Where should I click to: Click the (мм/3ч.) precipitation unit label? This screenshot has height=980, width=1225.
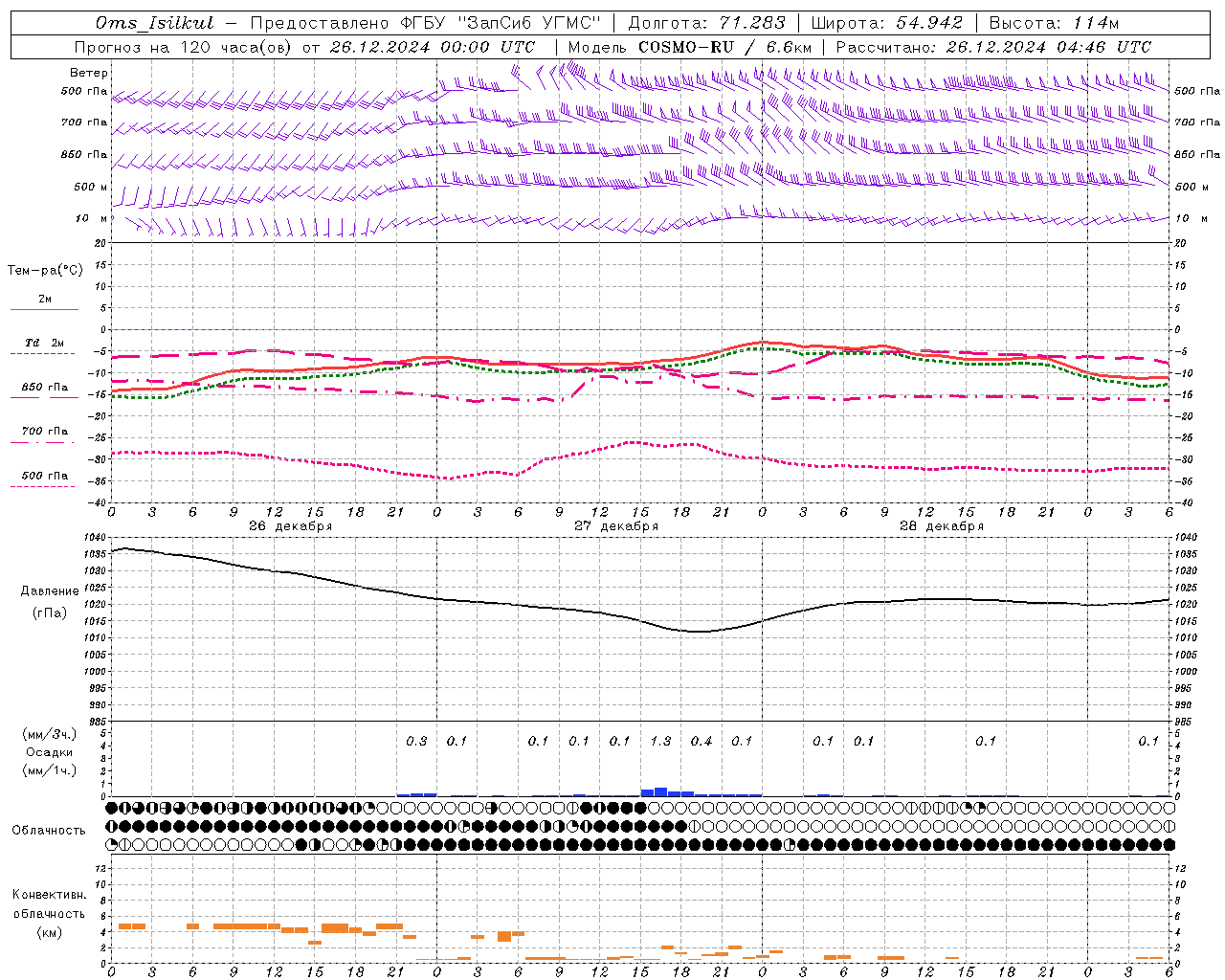coord(50,734)
